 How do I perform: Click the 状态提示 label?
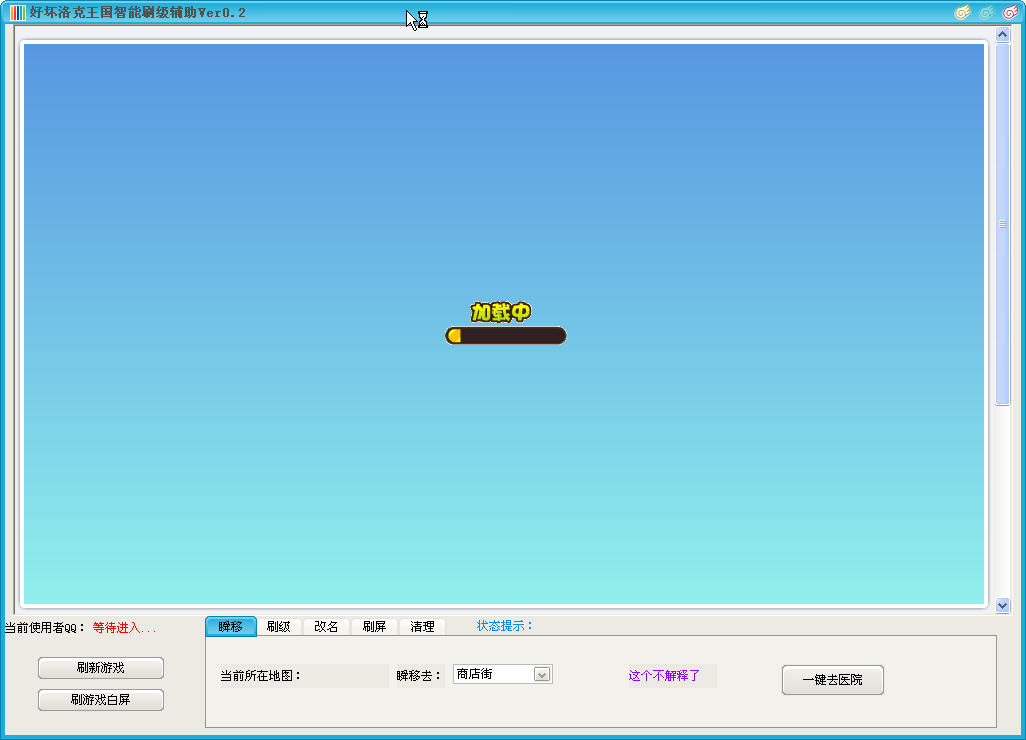504,626
